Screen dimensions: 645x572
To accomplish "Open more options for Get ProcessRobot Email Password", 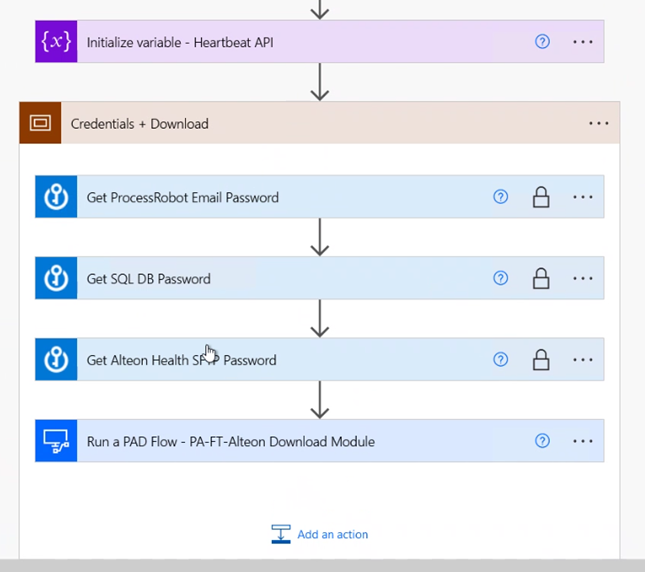I will [x=583, y=197].
